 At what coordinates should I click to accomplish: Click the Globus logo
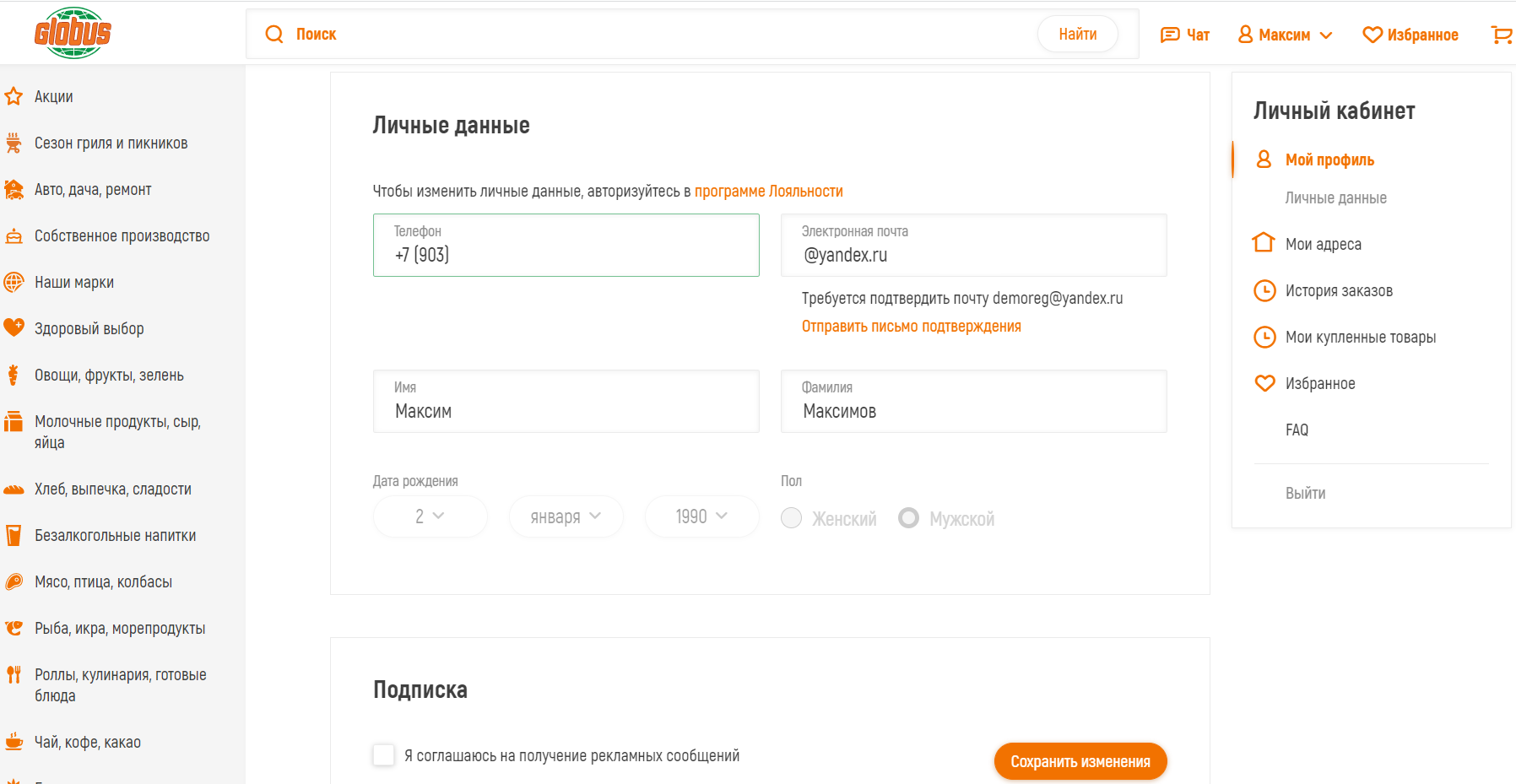point(73,33)
